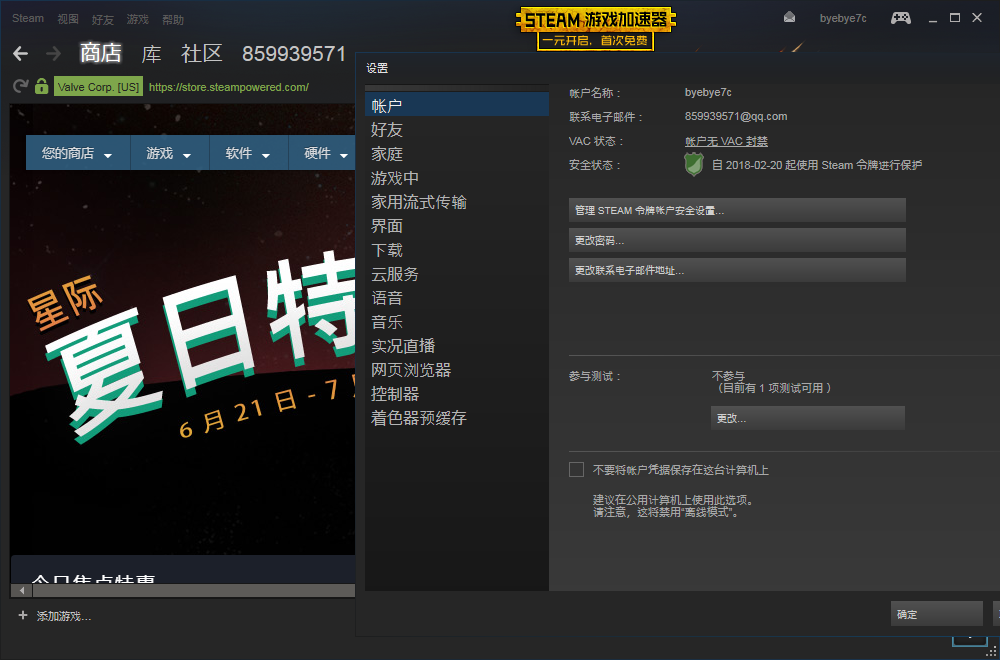Open the 859939571 profile tab
The height and width of the screenshot is (660, 1000).
(294, 54)
